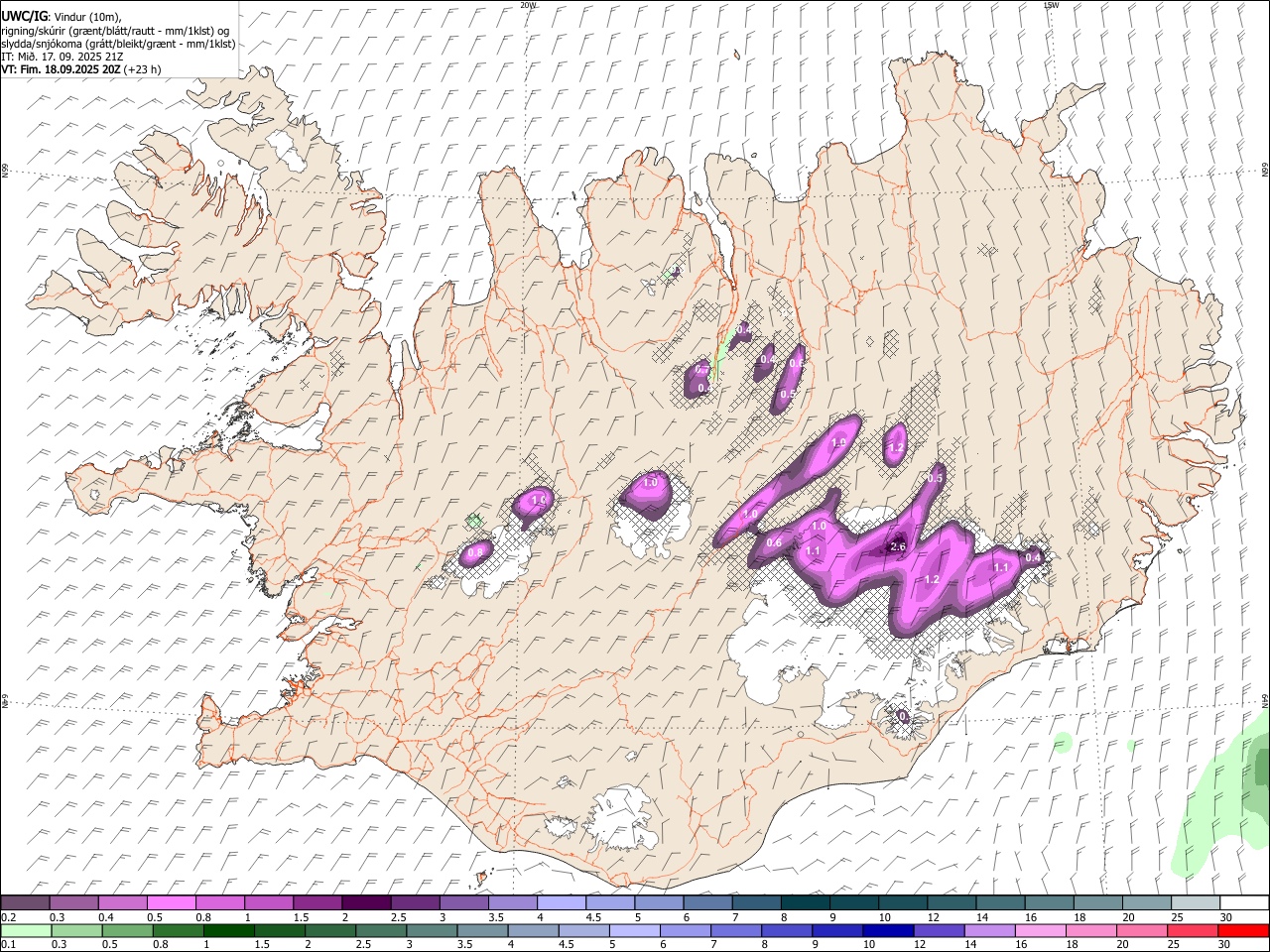Screen dimensions: 1270x952
Task: Select the lilac 14–16 rain legend swatch
Action: pos(988,930)
